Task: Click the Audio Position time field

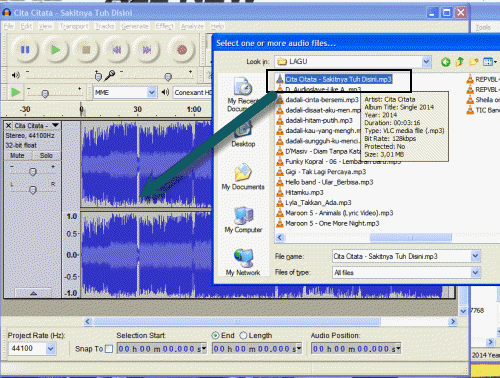Action: [356, 349]
